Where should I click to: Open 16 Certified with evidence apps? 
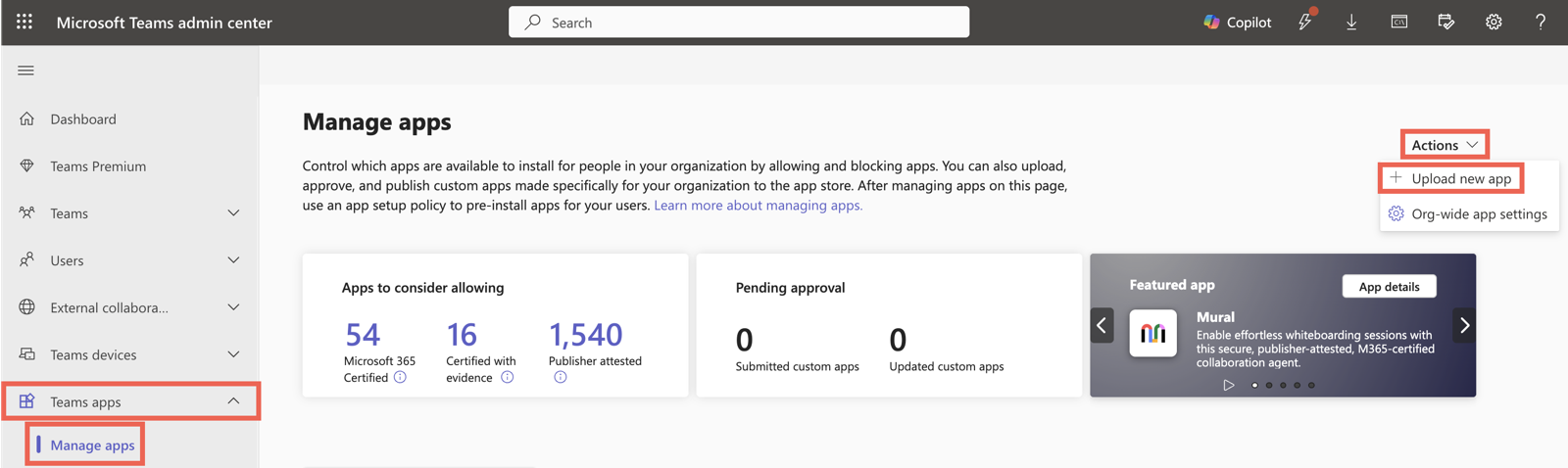[x=462, y=334]
